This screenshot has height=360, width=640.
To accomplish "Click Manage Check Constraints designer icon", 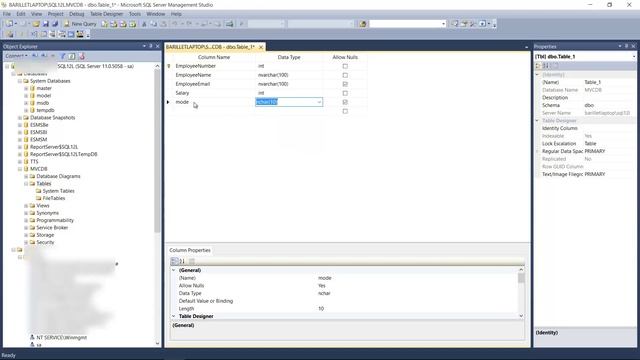I will coord(71,34).
